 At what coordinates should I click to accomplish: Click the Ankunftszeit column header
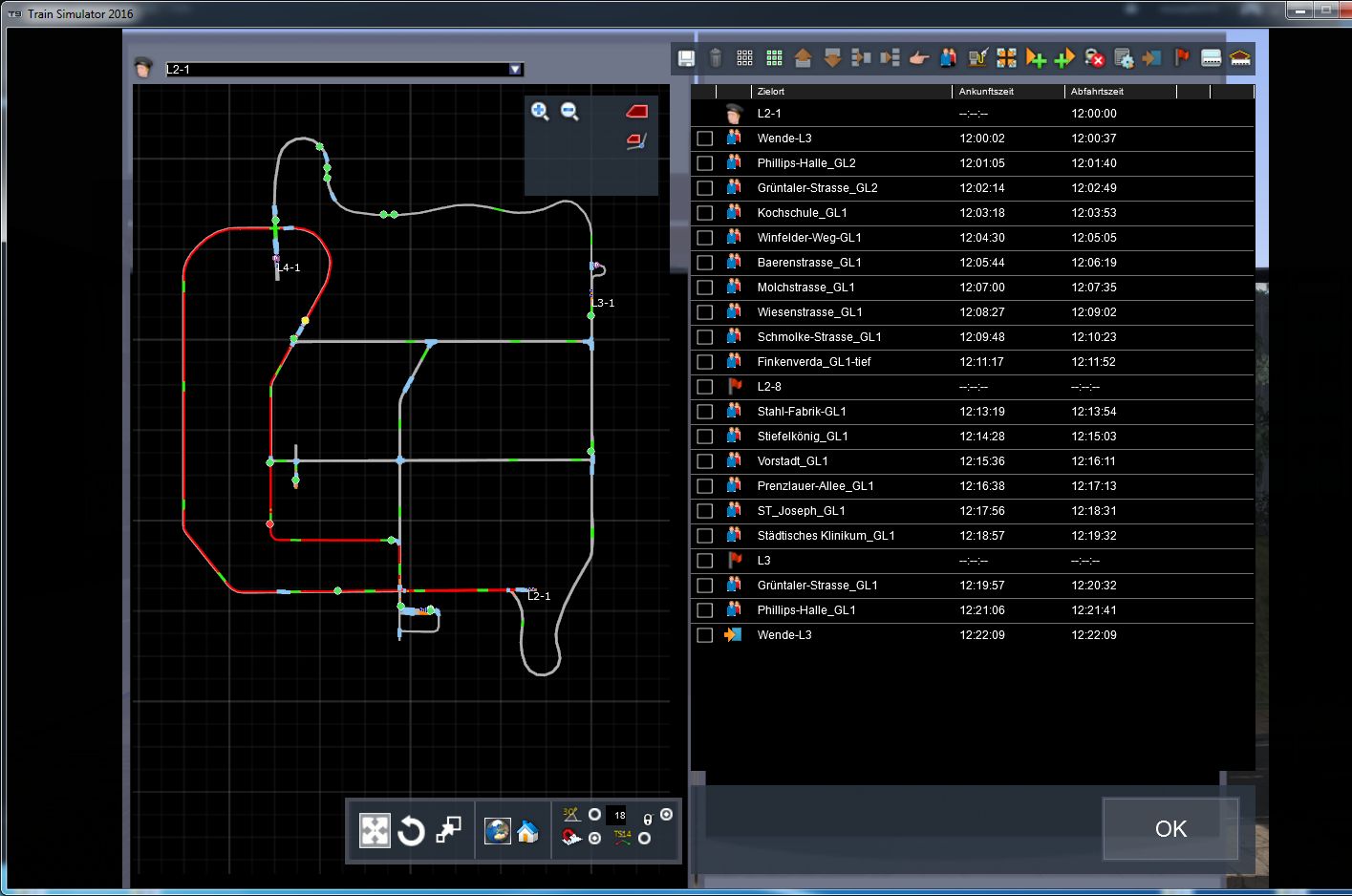tap(986, 92)
